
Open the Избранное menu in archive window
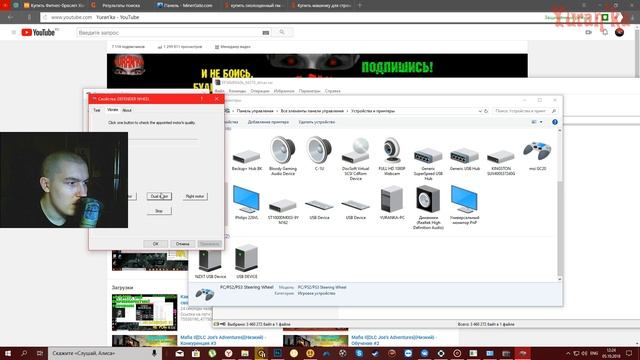click(x=284, y=91)
